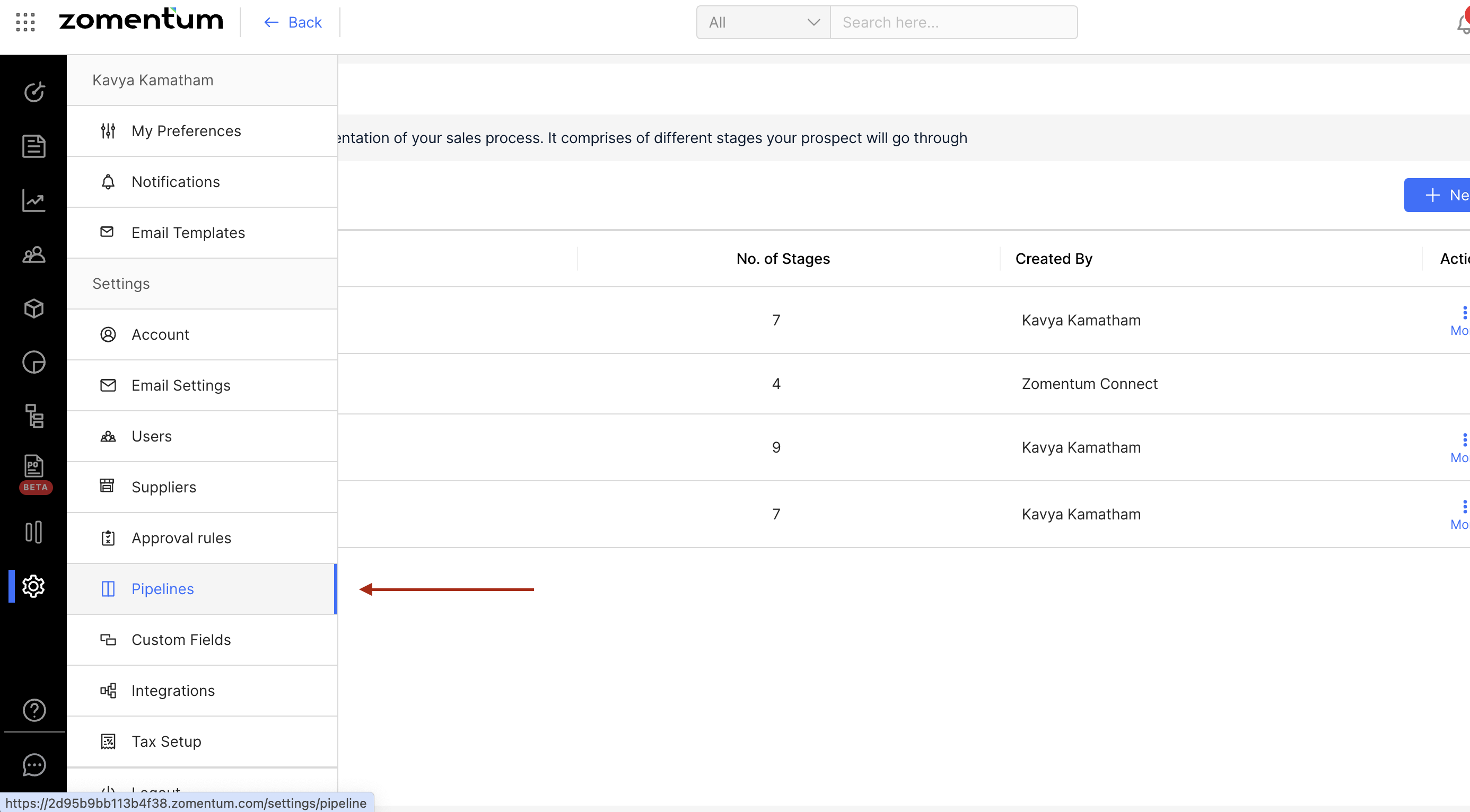Open Integrations settings menu item
Screen dimensions: 1470x812
(173, 691)
